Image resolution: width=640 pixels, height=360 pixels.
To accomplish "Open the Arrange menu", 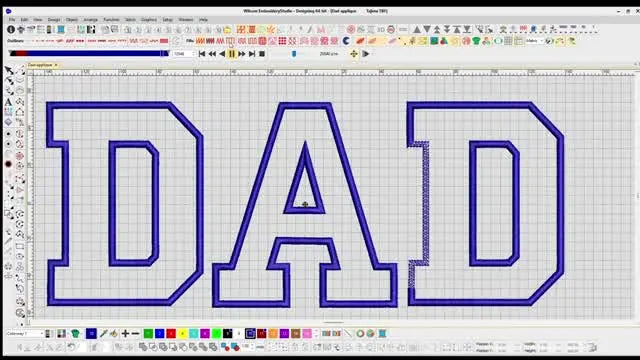I will click(90, 20).
